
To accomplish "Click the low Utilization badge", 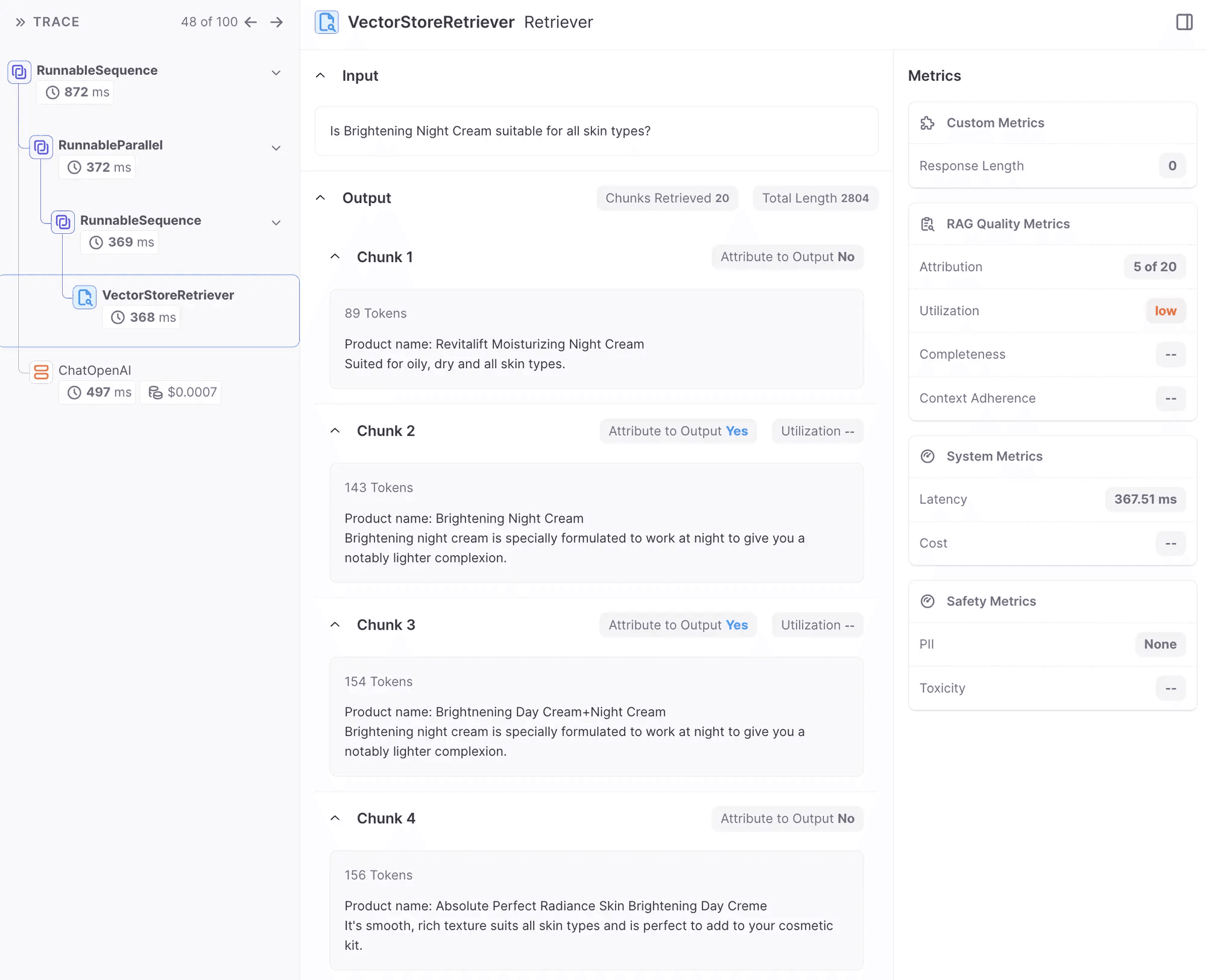I will (x=1166, y=311).
